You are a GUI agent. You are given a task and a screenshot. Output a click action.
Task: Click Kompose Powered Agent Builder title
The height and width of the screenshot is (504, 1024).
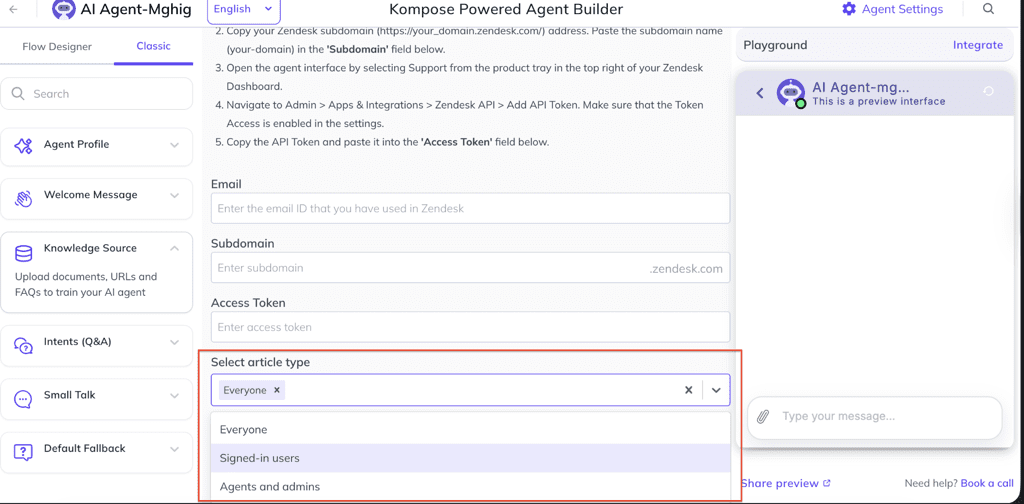point(506,9)
